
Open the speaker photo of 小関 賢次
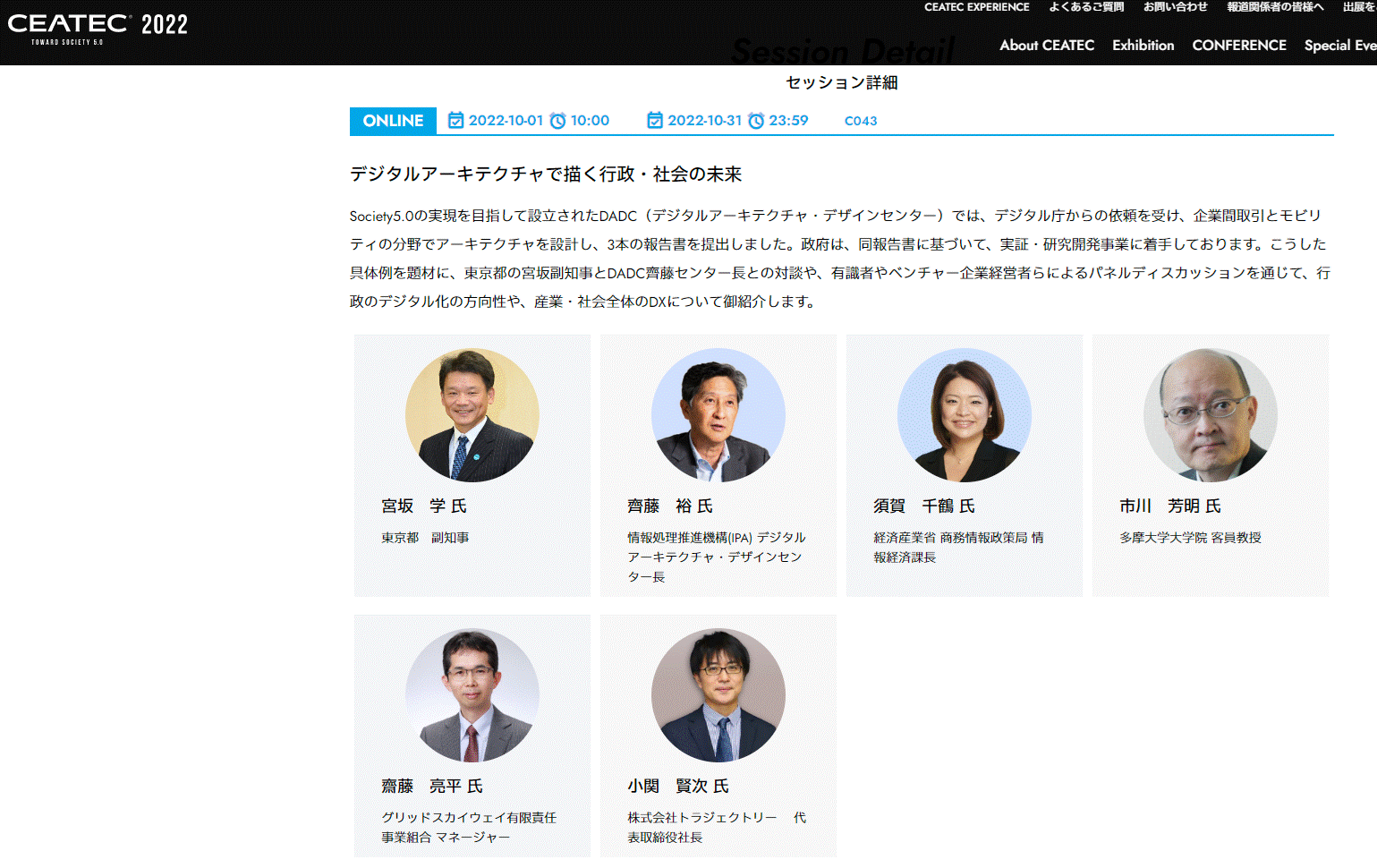[x=718, y=695]
